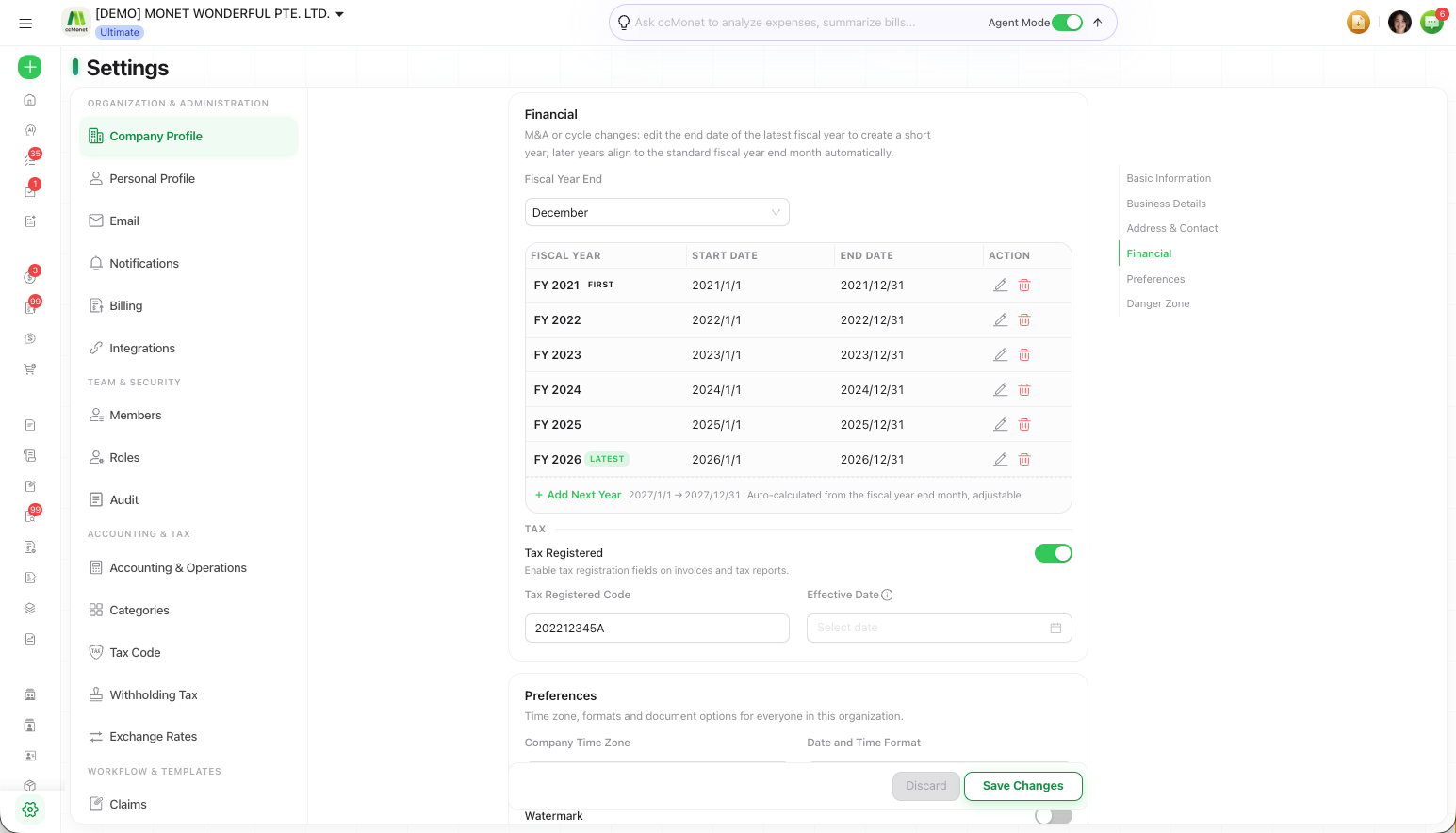This screenshot has width=1456, height=833.
Task: Expand the company switcher dropdown
Action: 339,14
